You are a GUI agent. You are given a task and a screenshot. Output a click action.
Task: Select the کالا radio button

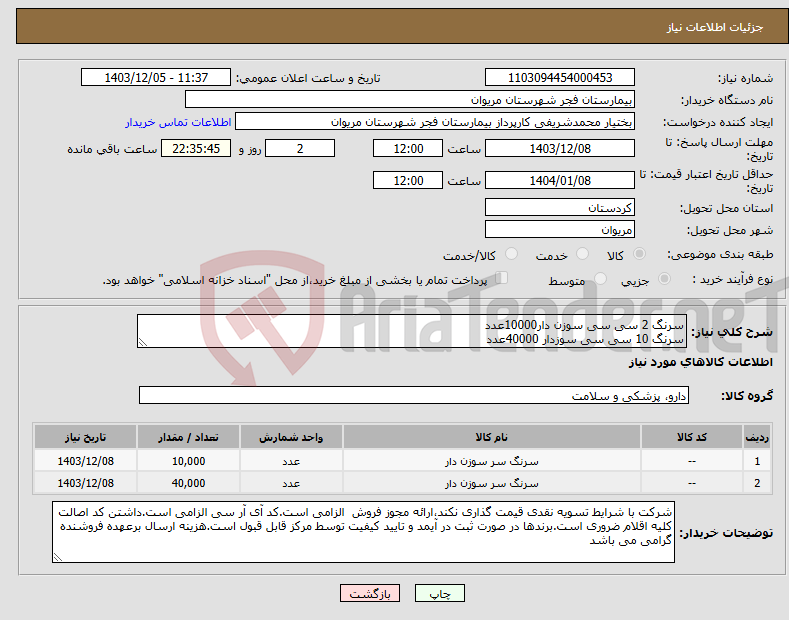coord(640,254)
